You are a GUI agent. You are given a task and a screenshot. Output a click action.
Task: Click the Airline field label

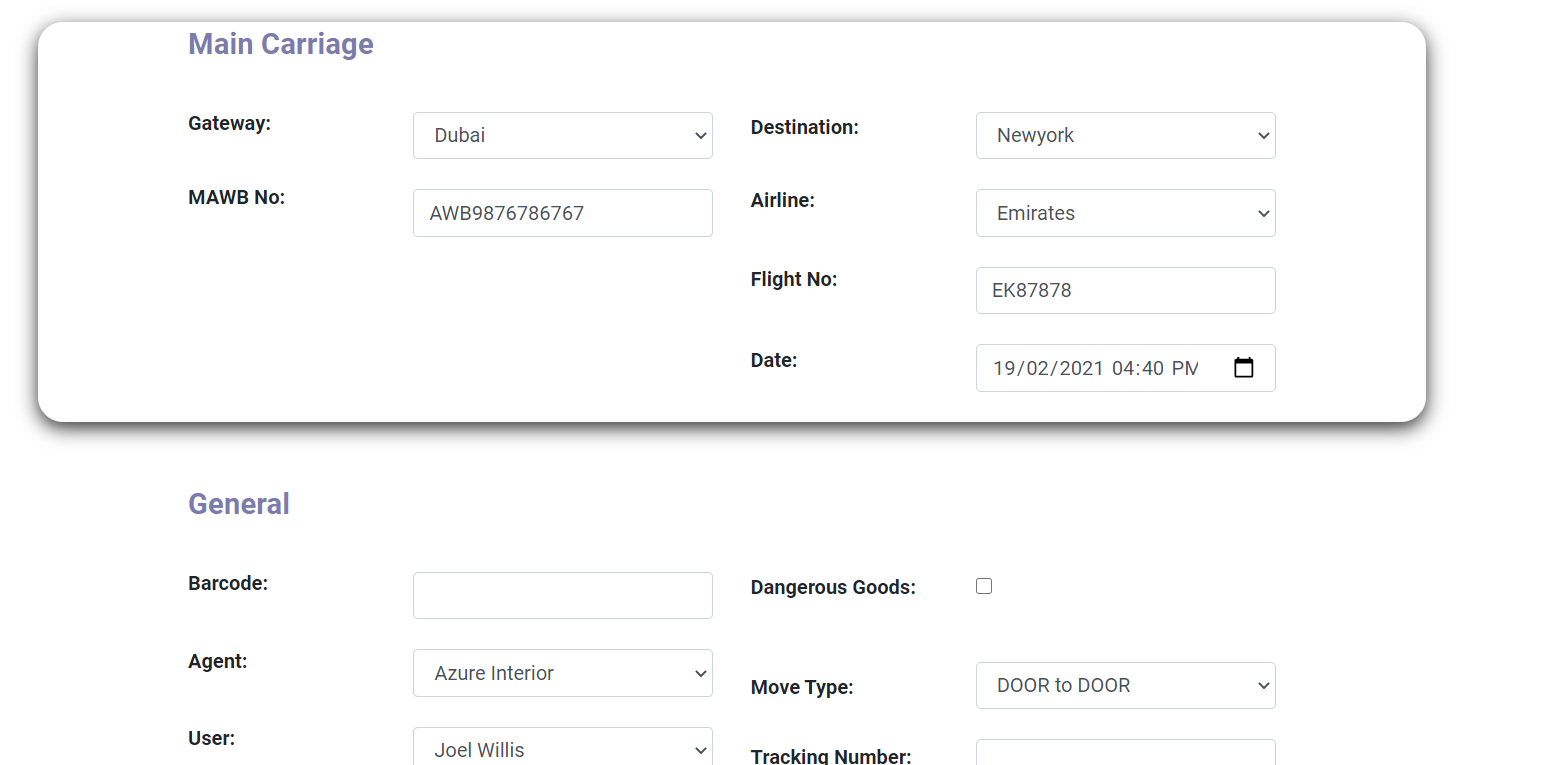[782, 201]
